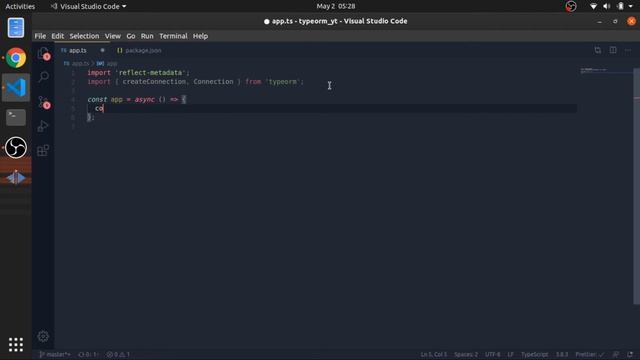Screen dimensions: 640x360
Task: Open the Manage gear settings
Action: click(x=43, y=336)
